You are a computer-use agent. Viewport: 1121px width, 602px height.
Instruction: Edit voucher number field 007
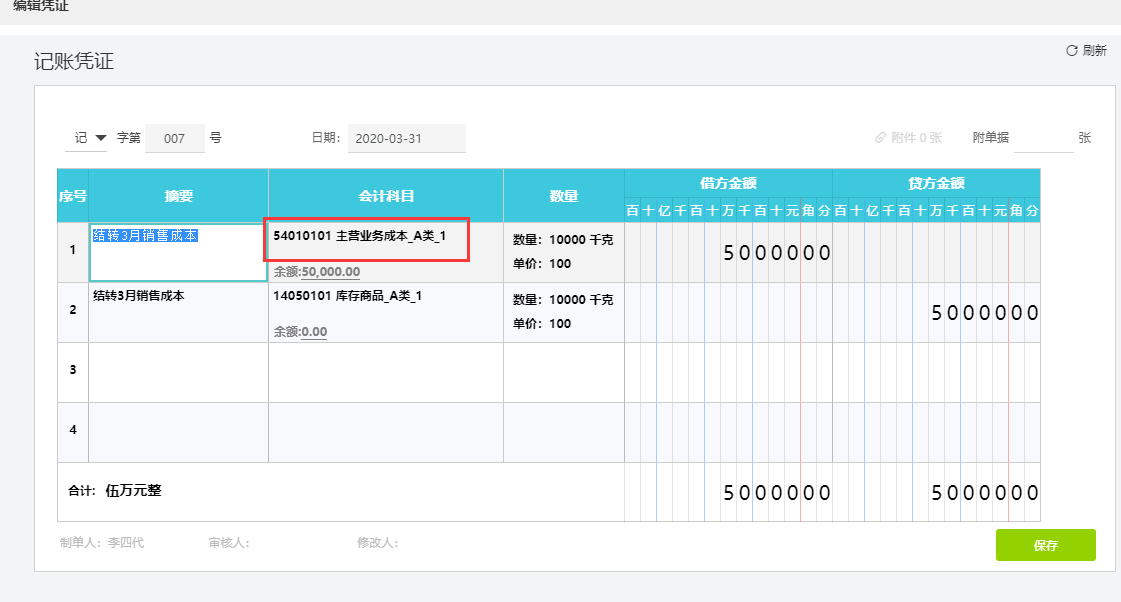(174, 138)
